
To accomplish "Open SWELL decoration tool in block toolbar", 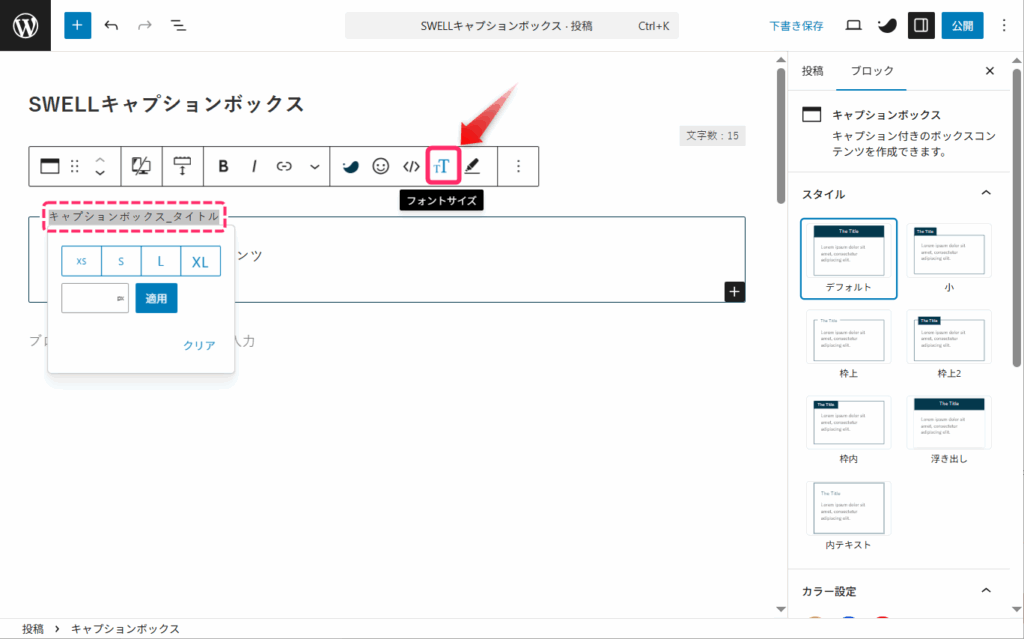I will tap(351, 166).
